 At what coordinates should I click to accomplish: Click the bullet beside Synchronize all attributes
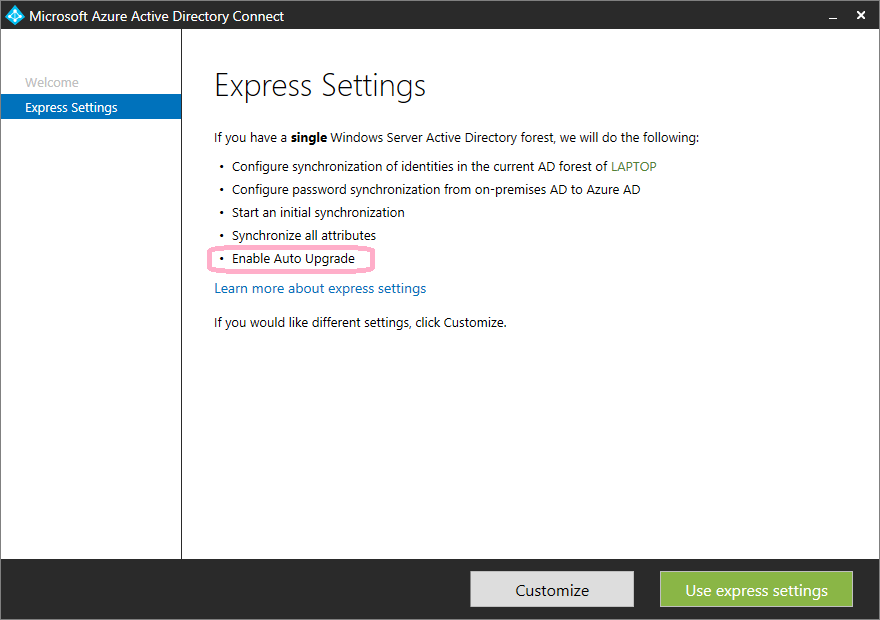pyautogui.click(x=222, y=235)
